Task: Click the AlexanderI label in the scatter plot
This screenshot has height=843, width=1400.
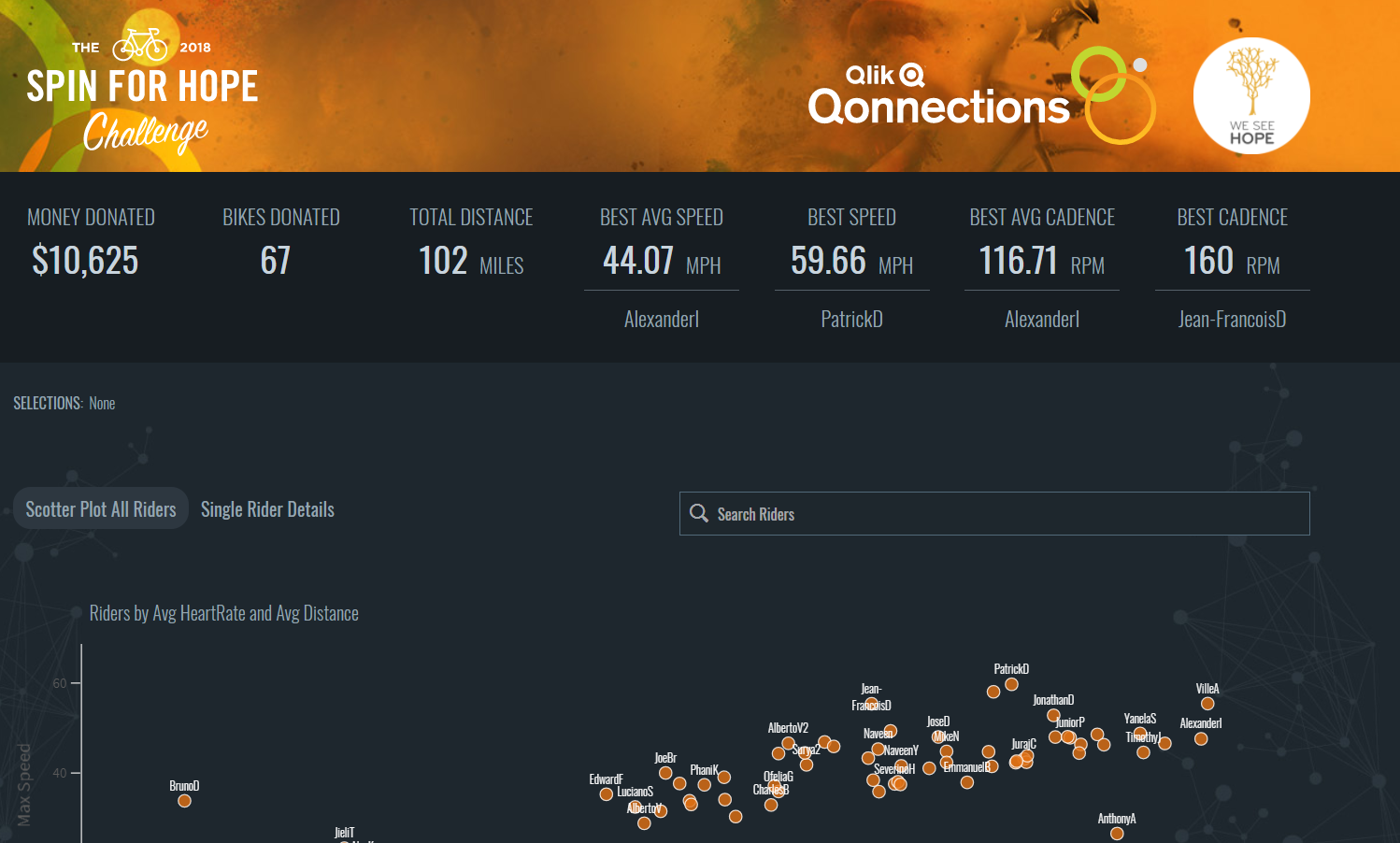Action: tap(1200, 723)
